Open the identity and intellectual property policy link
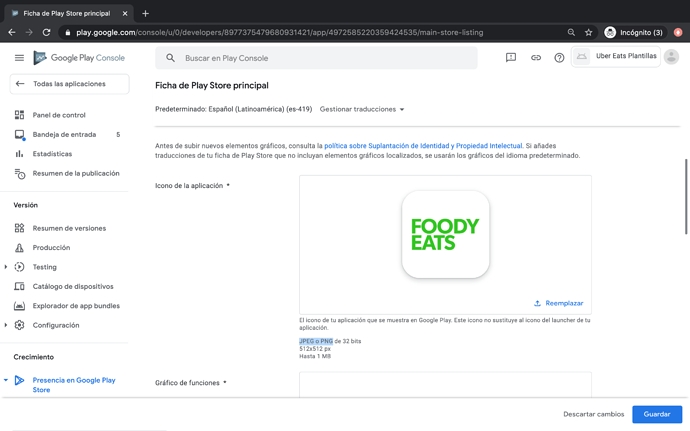The width and height of the screenshot is (690, 431). [x=423, y=146]
